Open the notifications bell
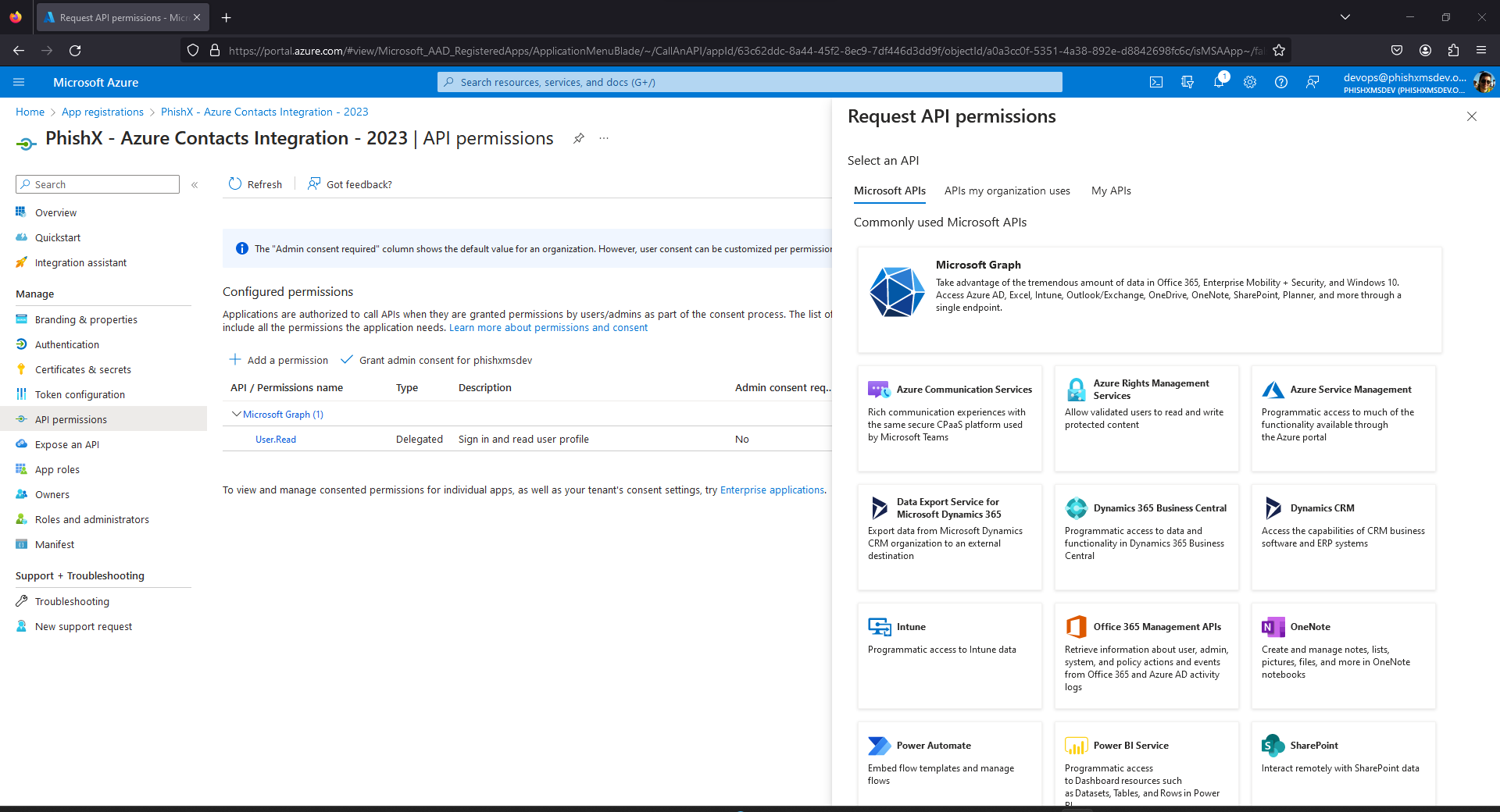The image size is (1500, 812). 1219,82
